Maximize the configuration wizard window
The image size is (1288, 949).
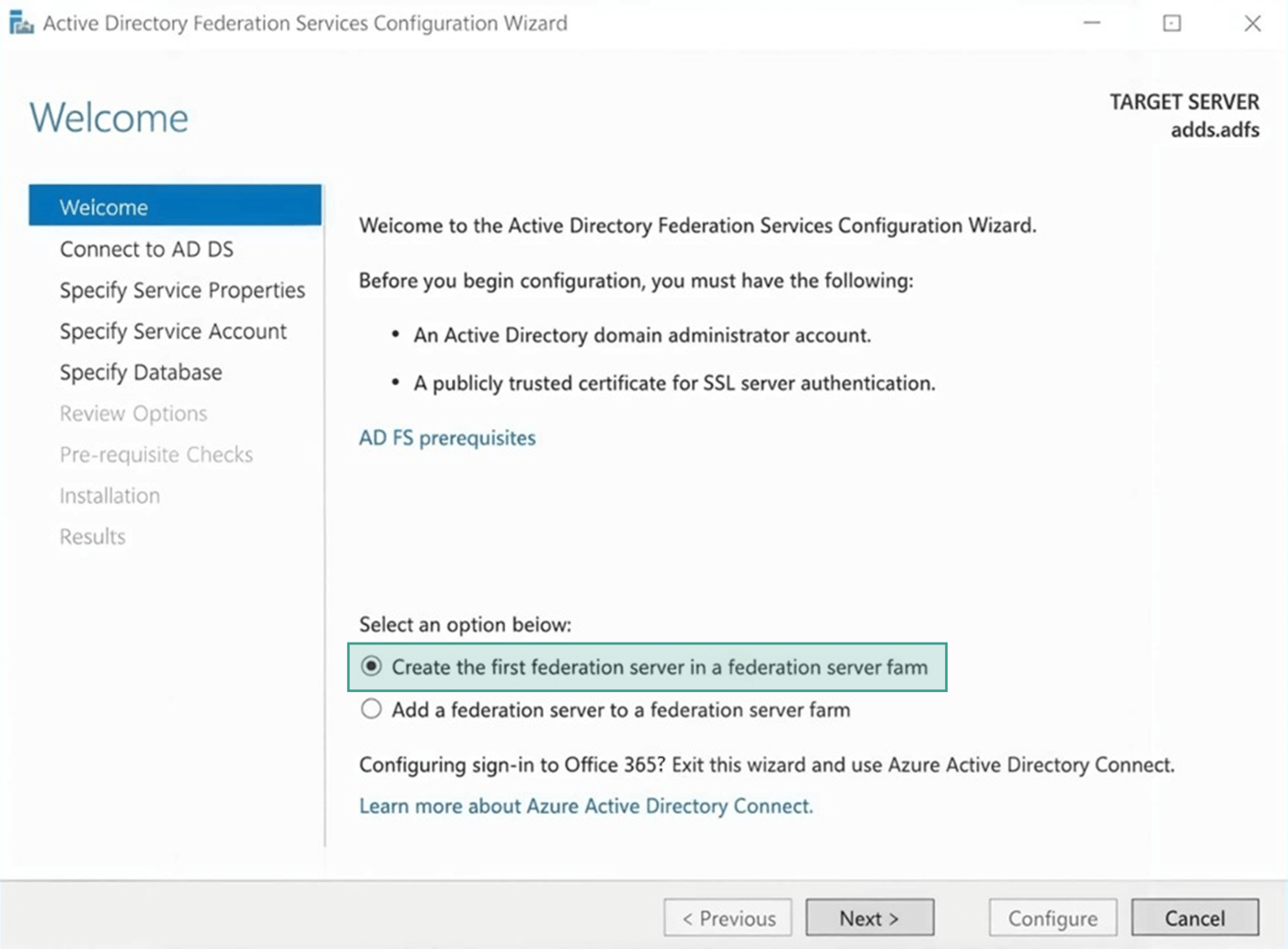[x=1172, y=23]
